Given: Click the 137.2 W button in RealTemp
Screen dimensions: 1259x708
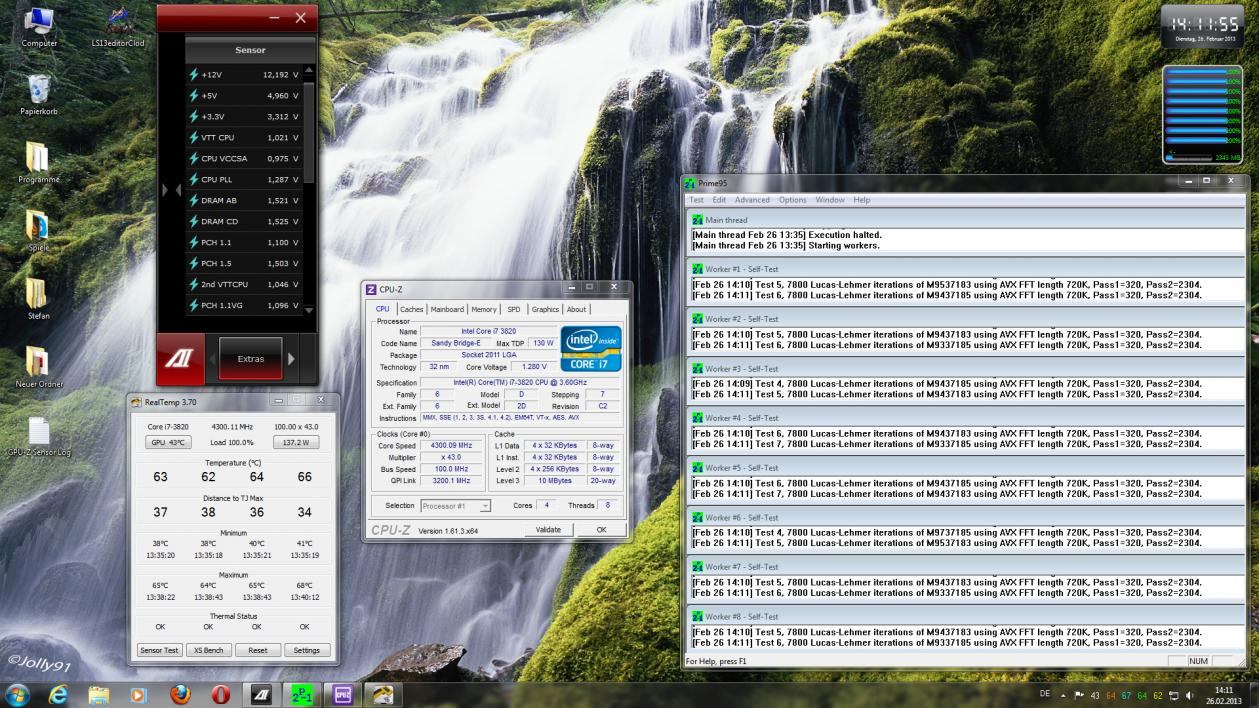Looking at the screenshot, I should pos(296,442).
